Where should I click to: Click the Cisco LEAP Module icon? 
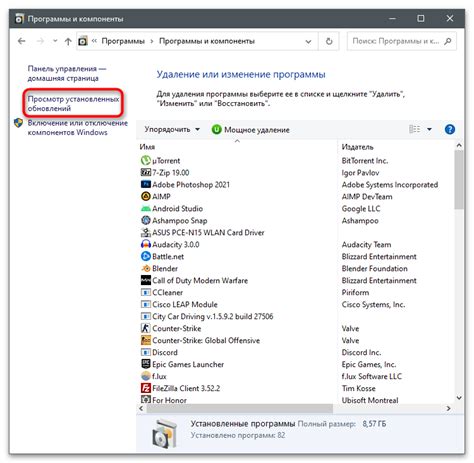pos(146,305)
